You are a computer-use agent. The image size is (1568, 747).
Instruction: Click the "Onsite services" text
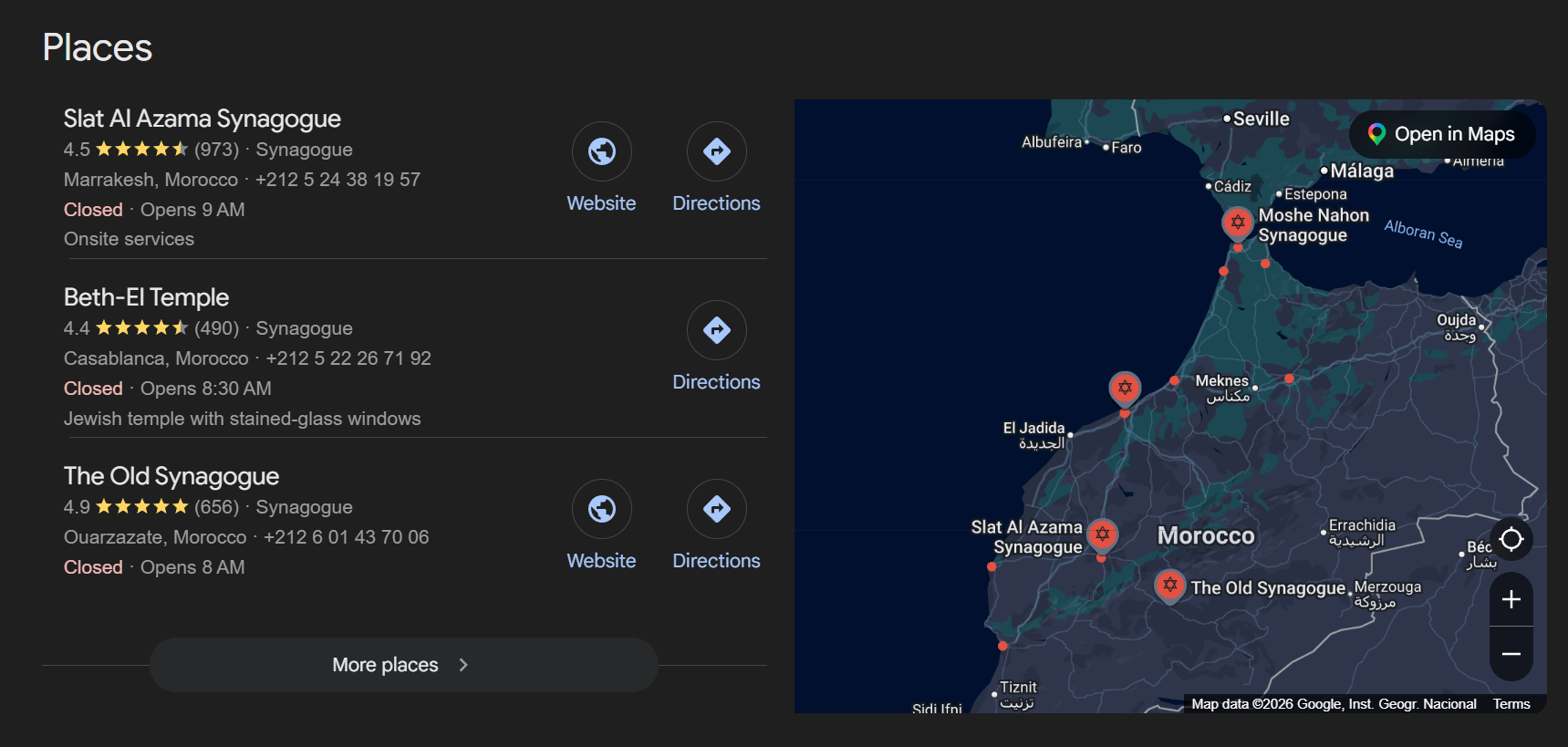pyautogui.click(x=129, y=239)
